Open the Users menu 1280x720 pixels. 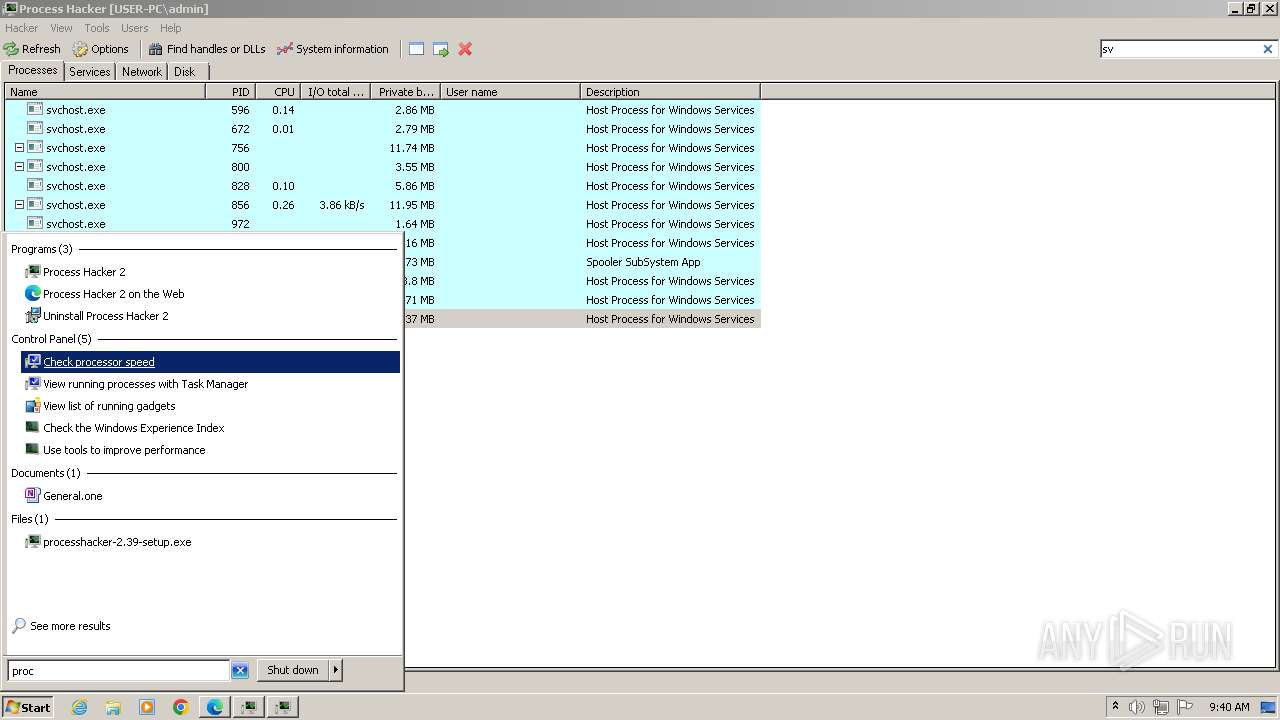coord(134,28)
